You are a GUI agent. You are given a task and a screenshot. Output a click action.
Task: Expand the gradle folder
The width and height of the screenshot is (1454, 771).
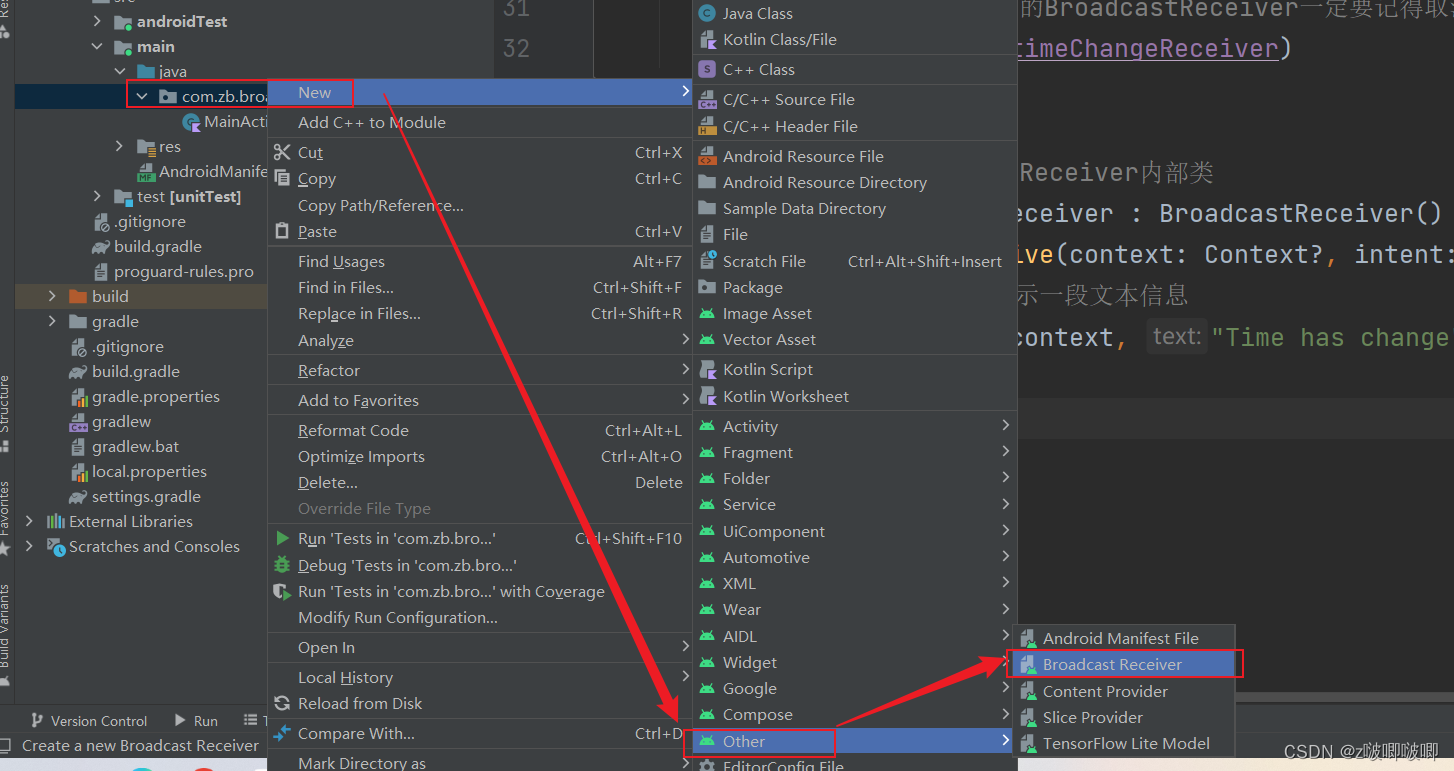click(x=52, y=321)
